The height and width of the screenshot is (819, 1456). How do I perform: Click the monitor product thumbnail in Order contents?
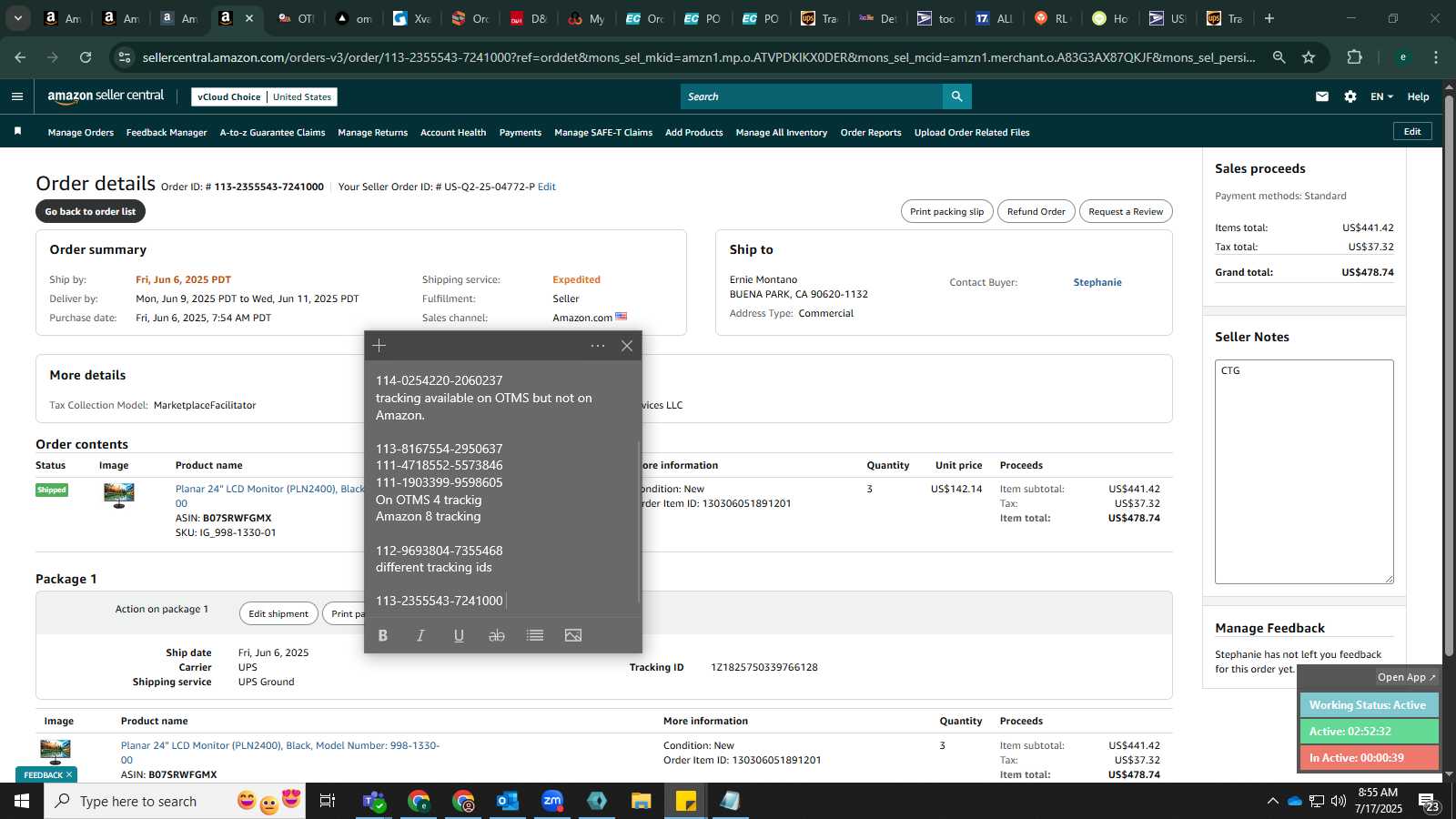[x=118, y=495]
